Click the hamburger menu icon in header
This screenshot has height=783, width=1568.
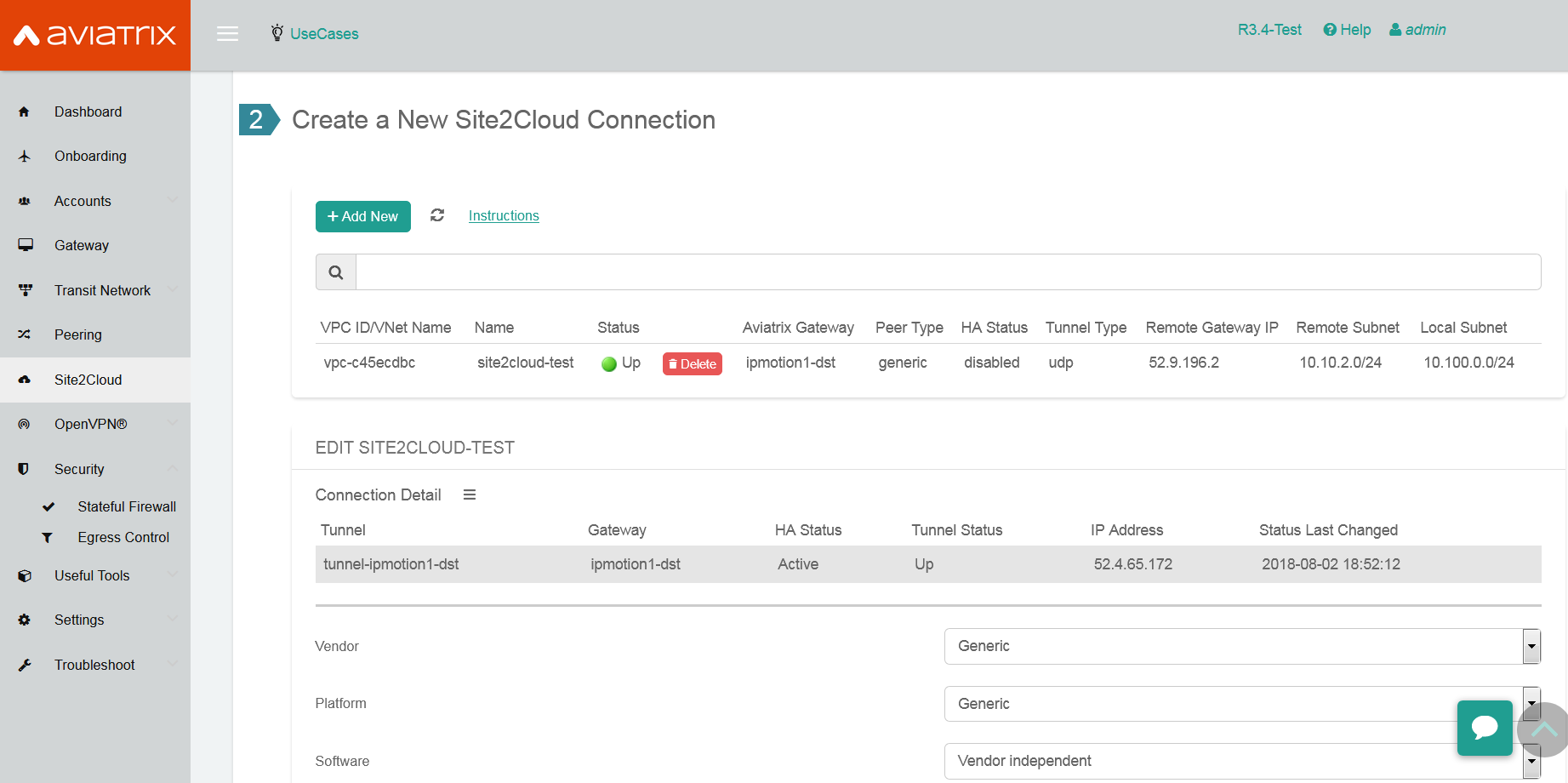(227, 34)
